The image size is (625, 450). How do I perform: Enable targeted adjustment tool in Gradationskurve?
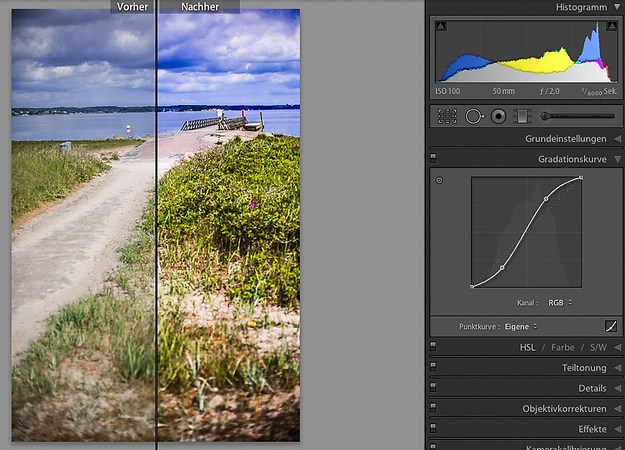439,180
